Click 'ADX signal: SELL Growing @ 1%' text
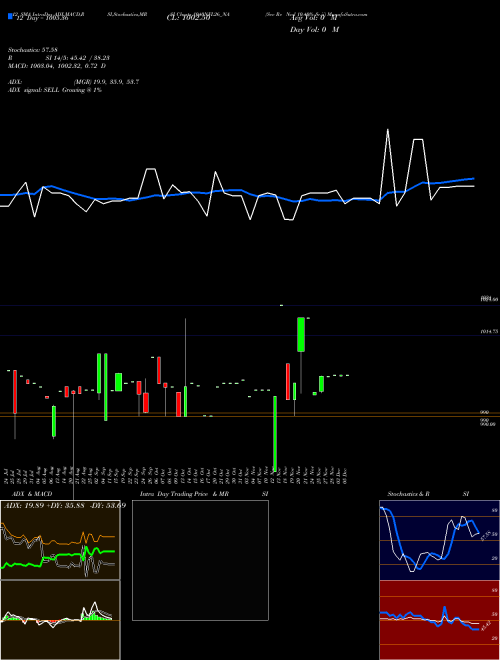500x660 pixels. coord(55,90)
